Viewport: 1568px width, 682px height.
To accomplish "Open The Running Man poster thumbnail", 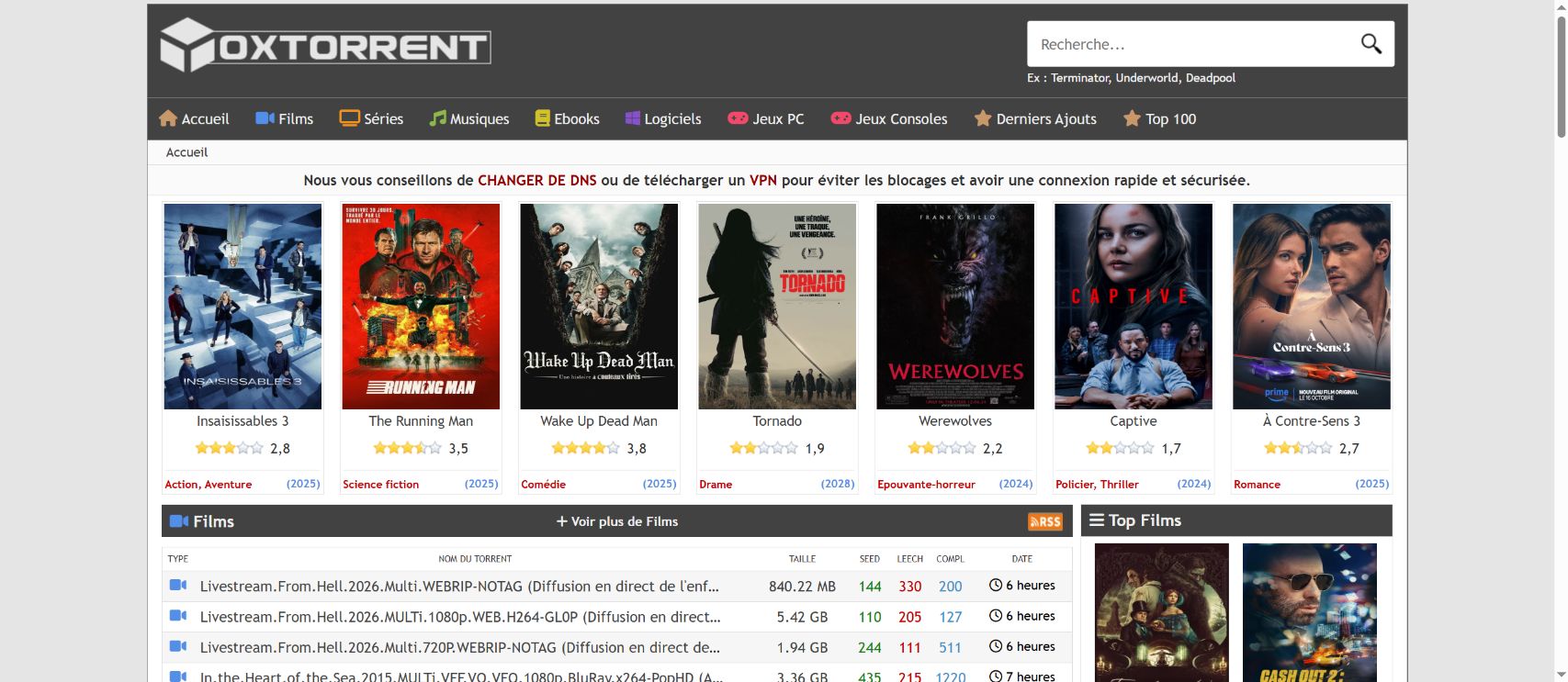I will (x=421, y=307).
